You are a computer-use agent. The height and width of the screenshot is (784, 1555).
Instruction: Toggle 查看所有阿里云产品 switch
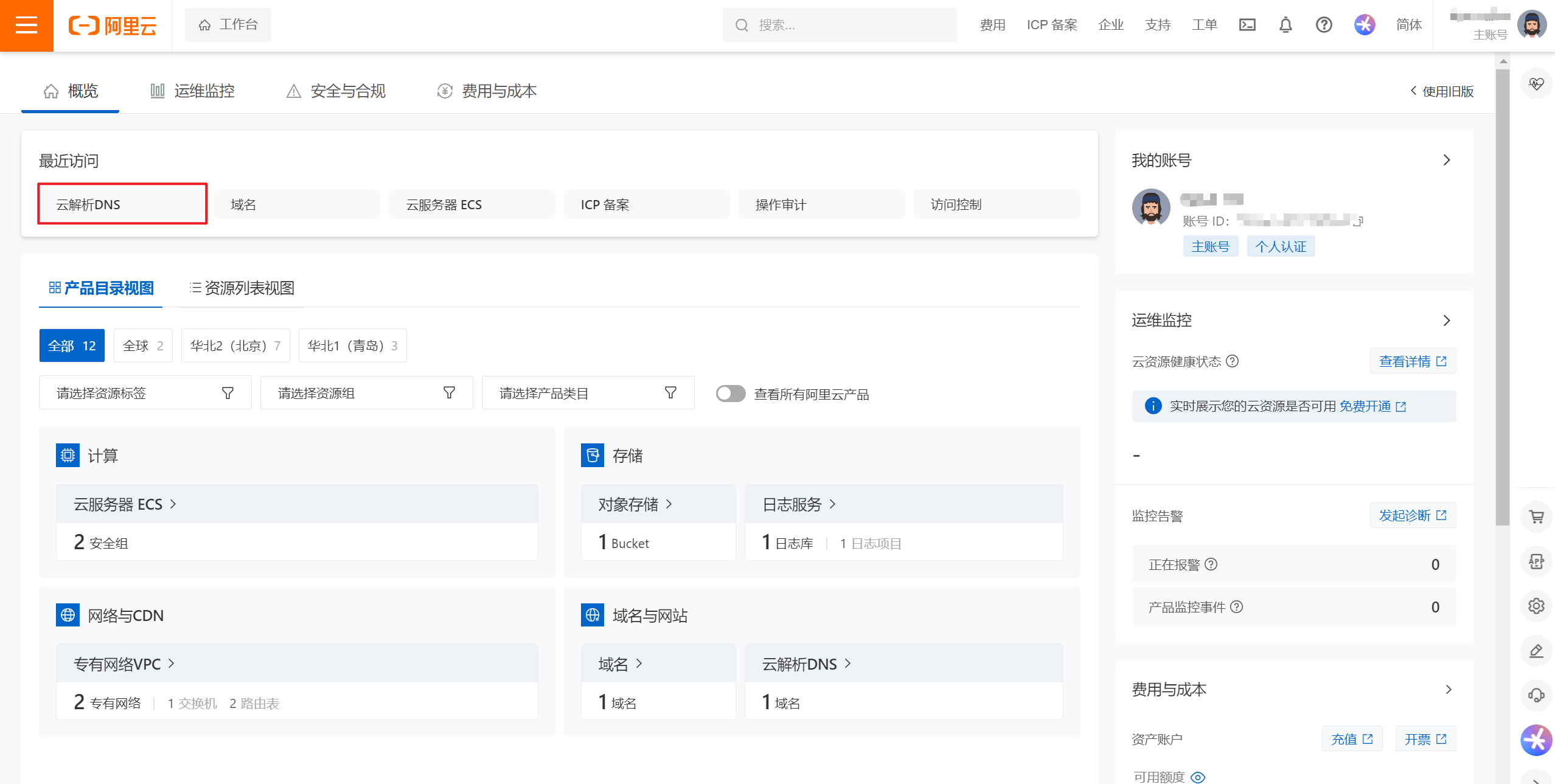pos(731,394)
